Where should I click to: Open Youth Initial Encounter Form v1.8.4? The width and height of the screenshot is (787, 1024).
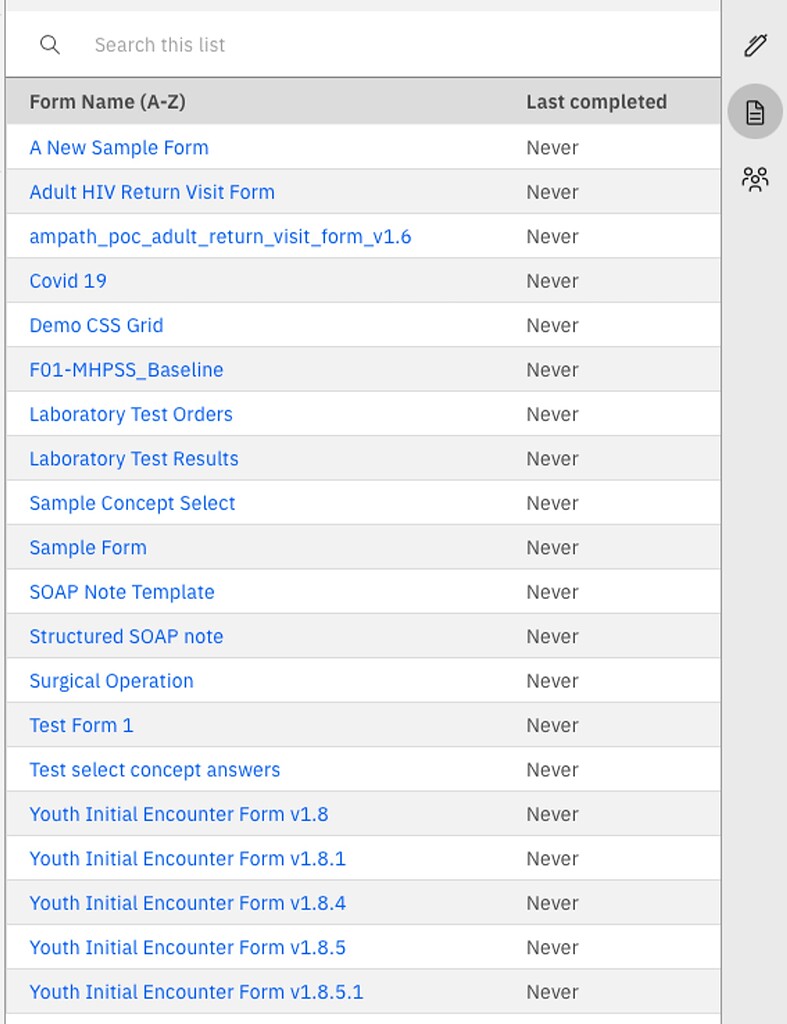(x=187, y=903)
